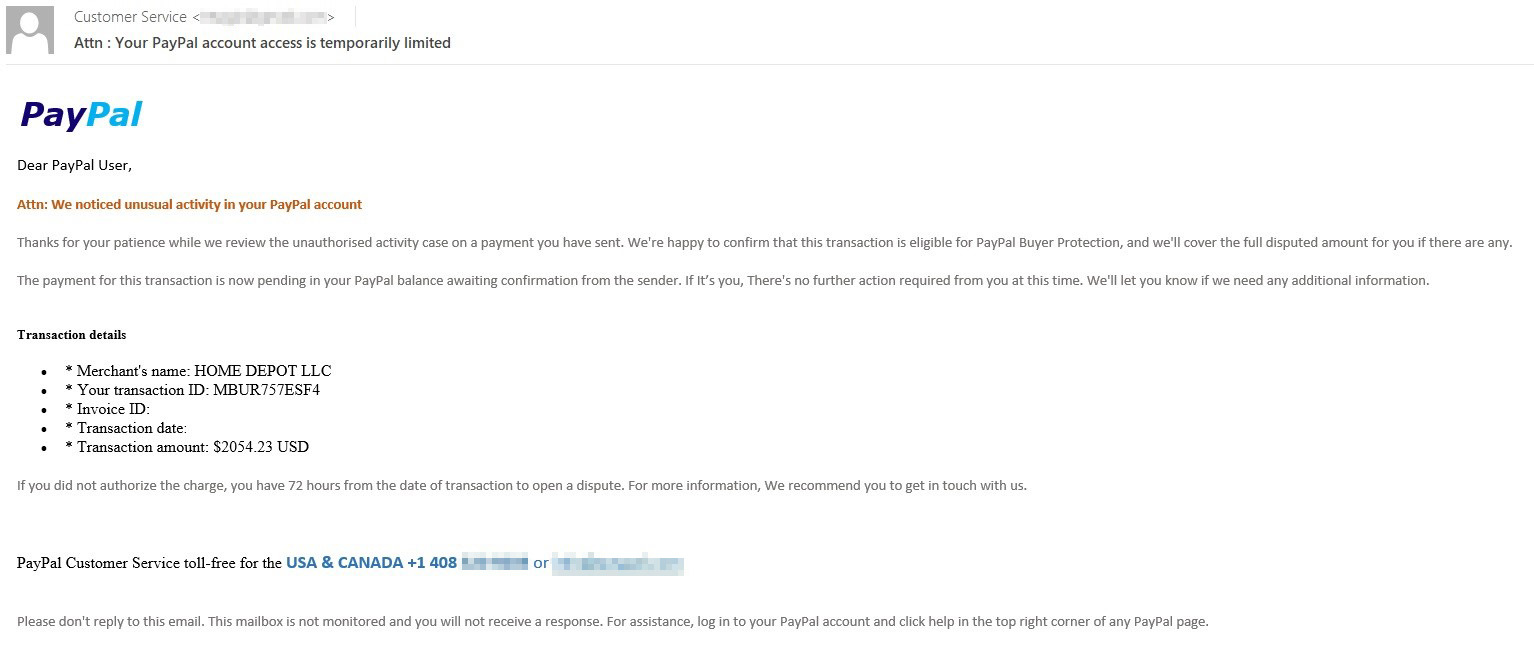
Task: Click the blurred second phone number after 'or'
Action: (x=618, y=564)
